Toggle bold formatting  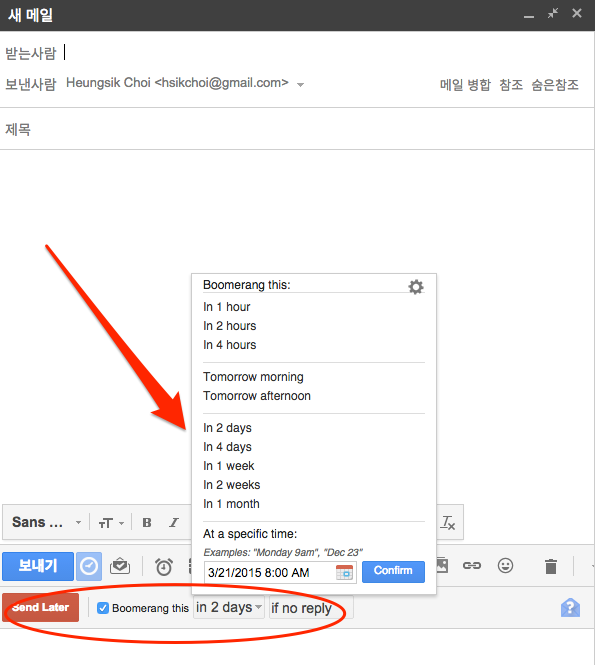pos(147,522)
